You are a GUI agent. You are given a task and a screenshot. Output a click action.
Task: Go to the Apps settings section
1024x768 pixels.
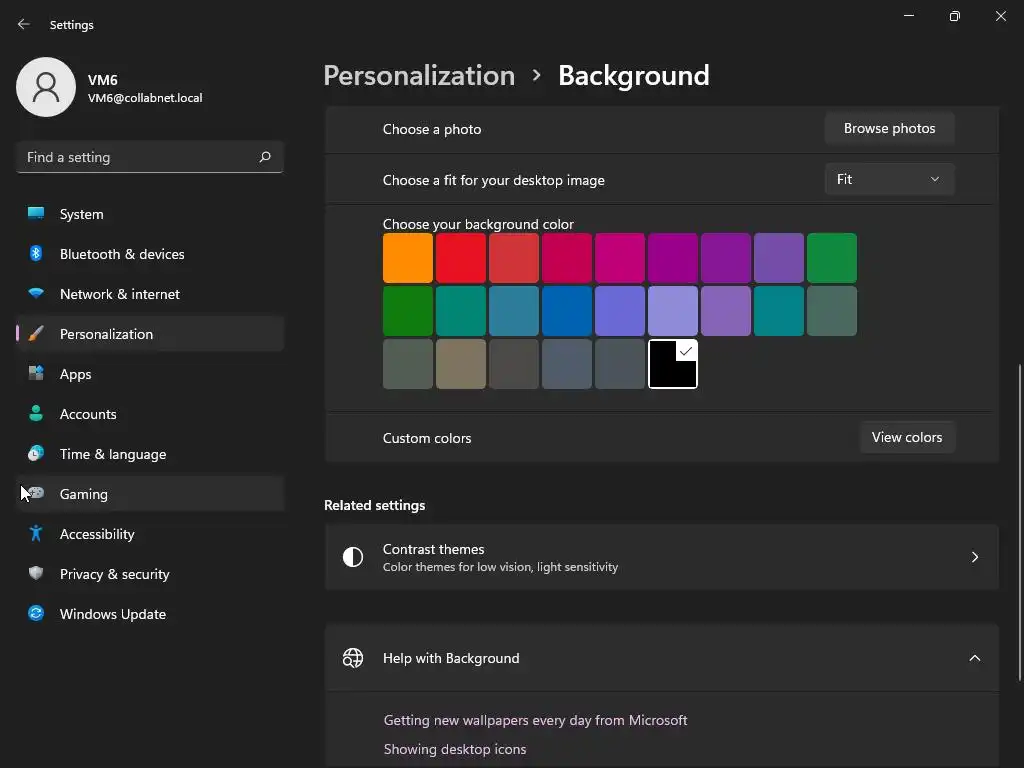pyautogui.click(x=75, y=374)
